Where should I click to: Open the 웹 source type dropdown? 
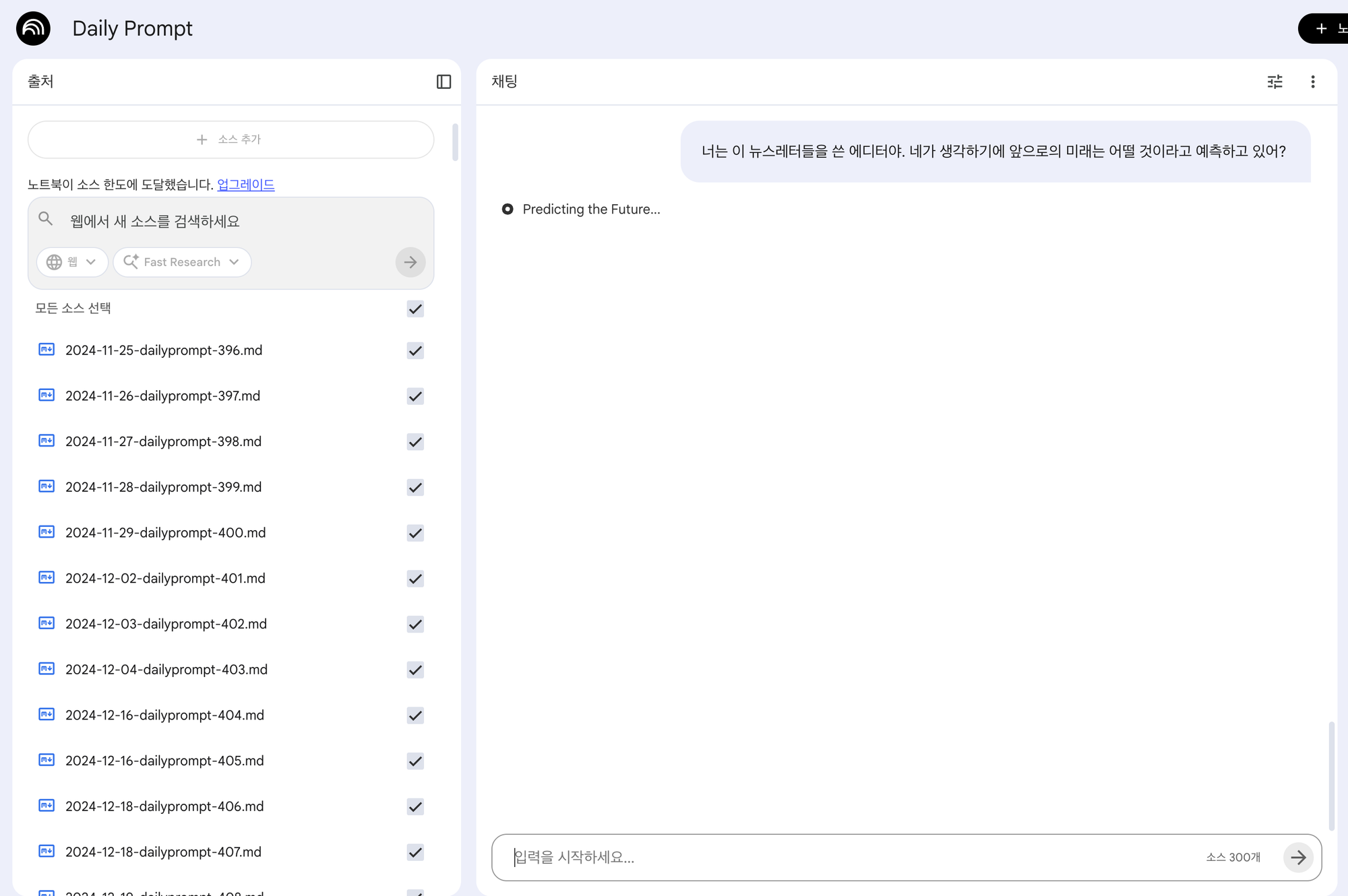tap(72, 262)
